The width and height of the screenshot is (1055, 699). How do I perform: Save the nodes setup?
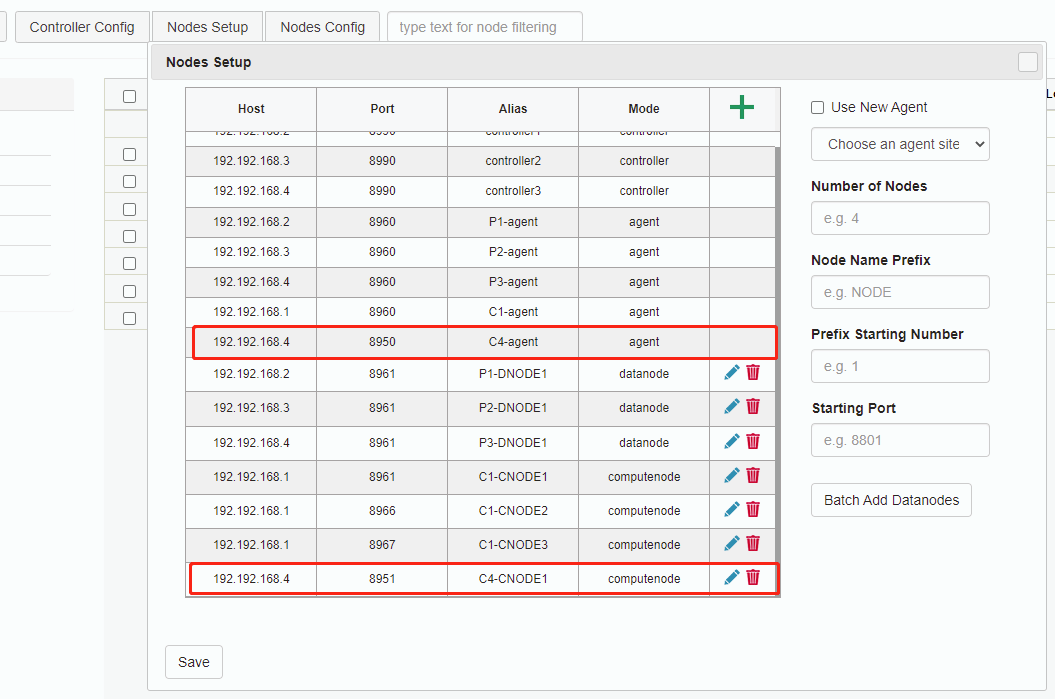194,662
